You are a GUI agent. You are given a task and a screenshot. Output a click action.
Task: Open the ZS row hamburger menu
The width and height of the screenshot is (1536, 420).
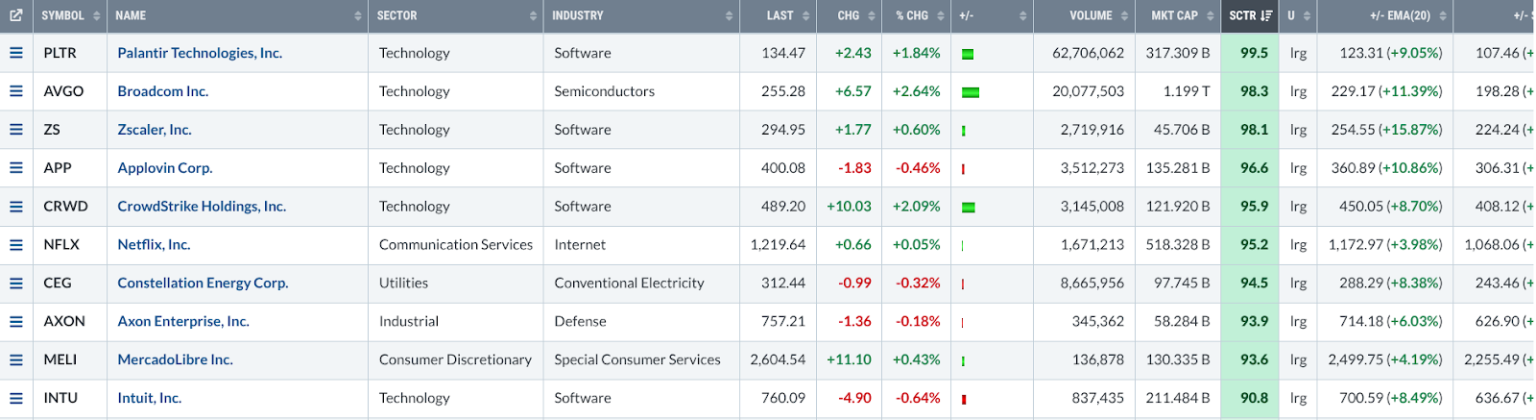pyautogui.click(x=16, y=130)
